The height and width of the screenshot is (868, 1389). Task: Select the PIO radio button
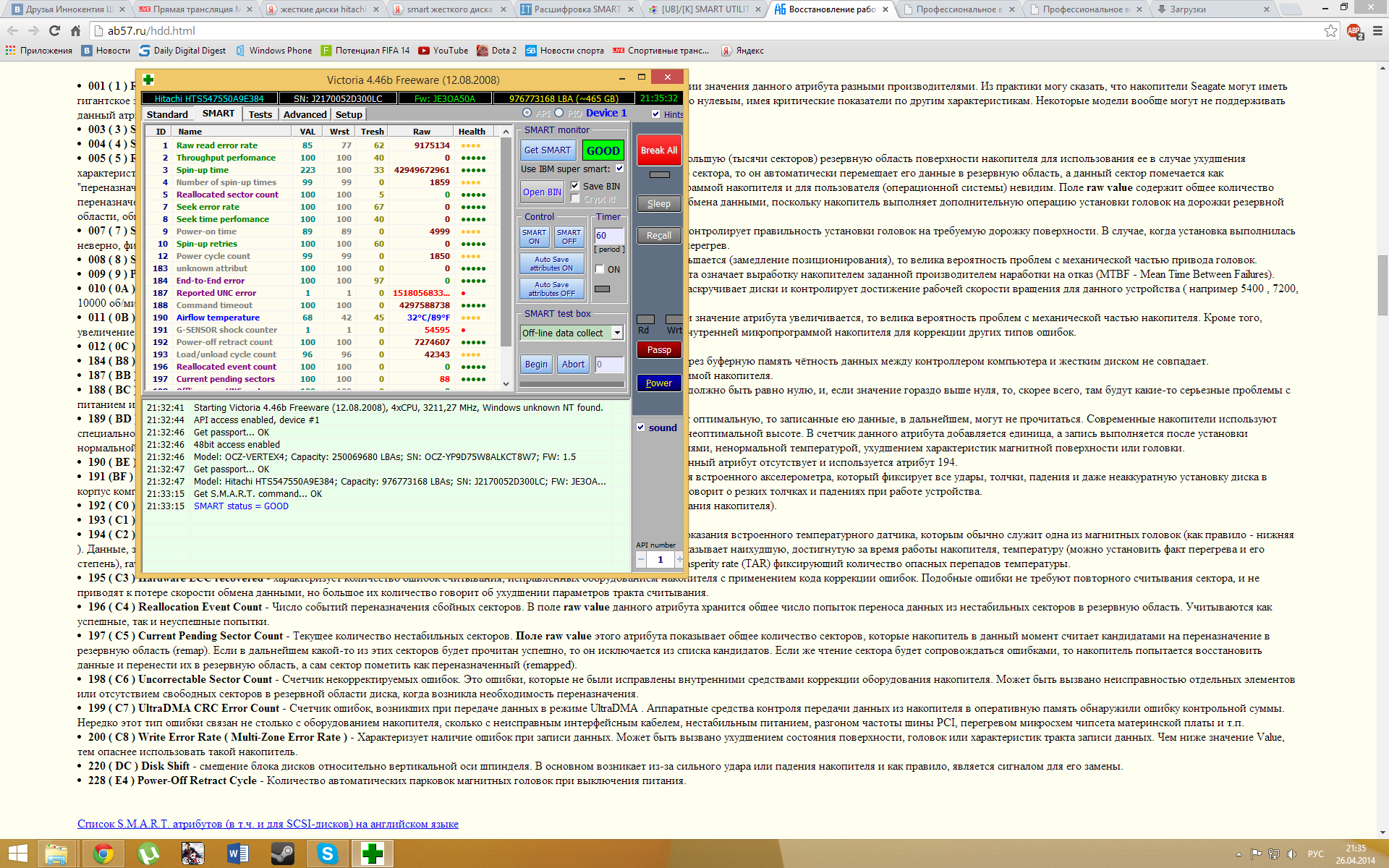coord(559,113)
